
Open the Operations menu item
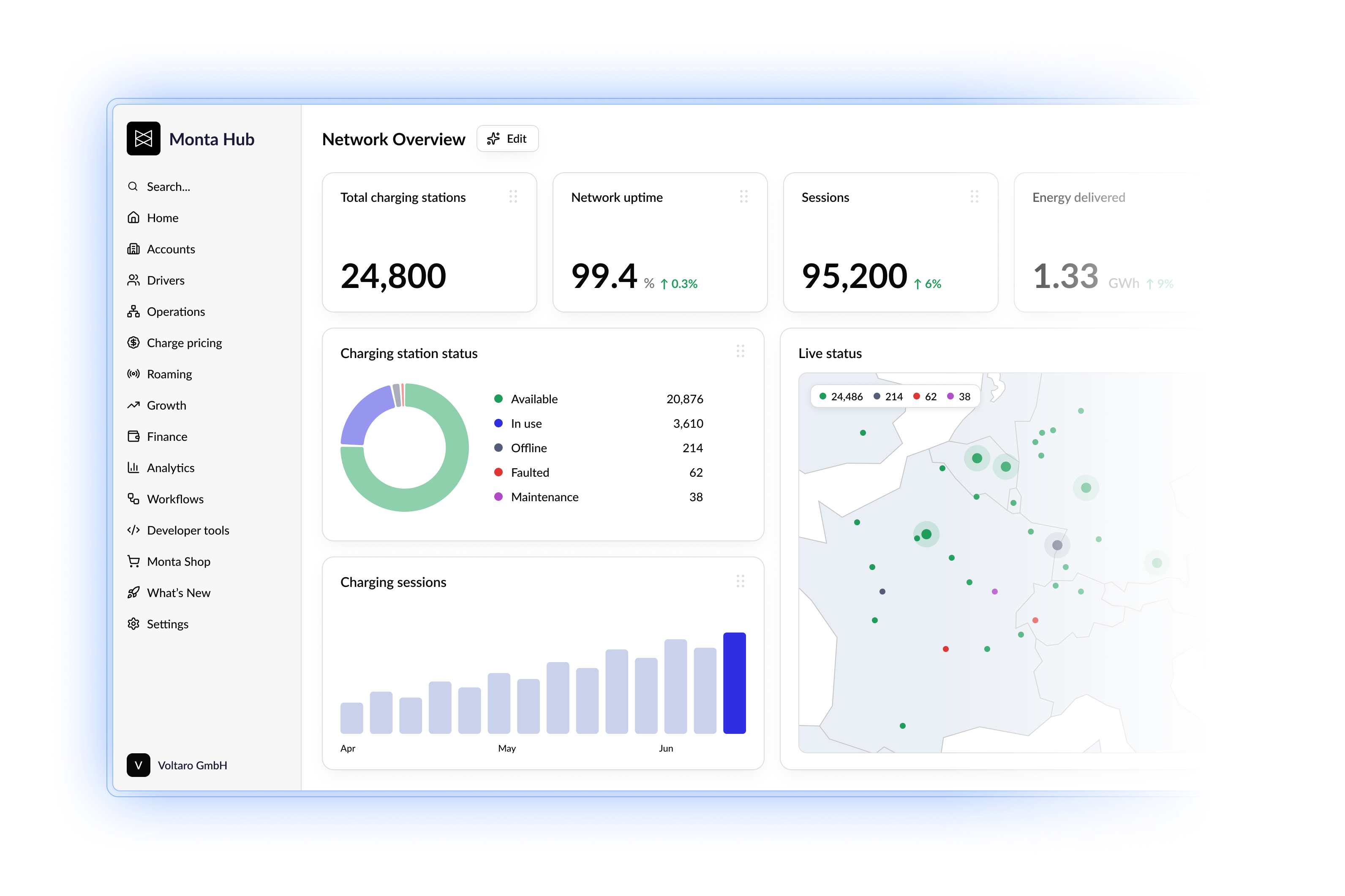point(166,312)
